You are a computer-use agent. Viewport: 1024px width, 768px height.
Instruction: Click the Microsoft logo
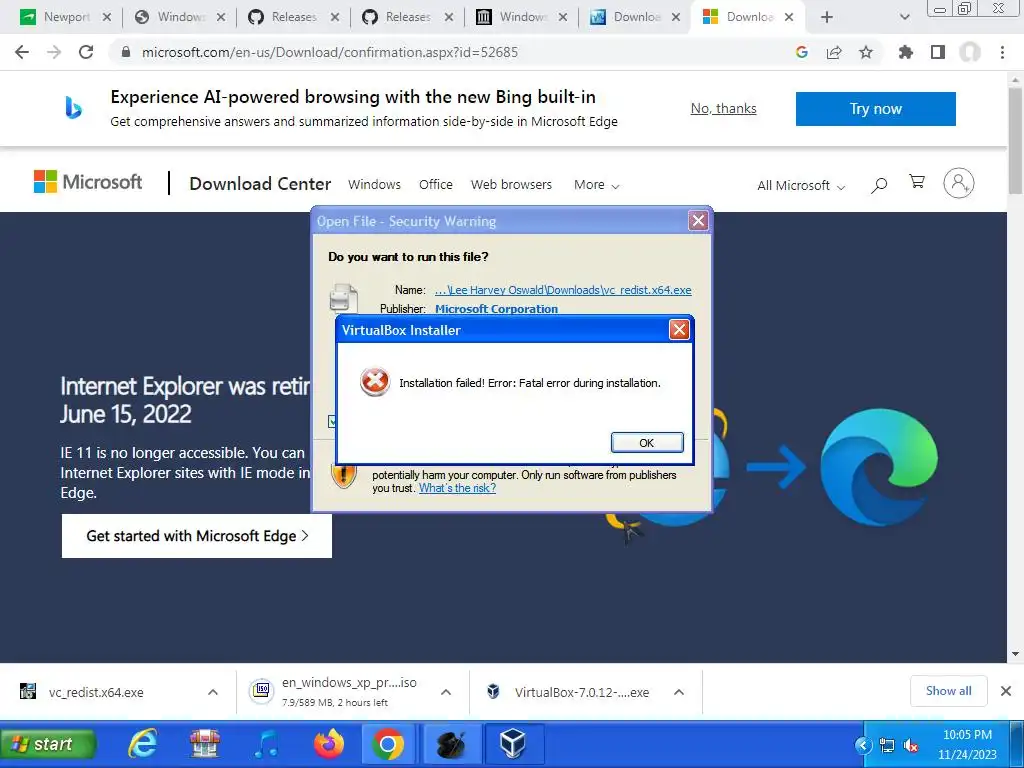[x=88, y=182]
